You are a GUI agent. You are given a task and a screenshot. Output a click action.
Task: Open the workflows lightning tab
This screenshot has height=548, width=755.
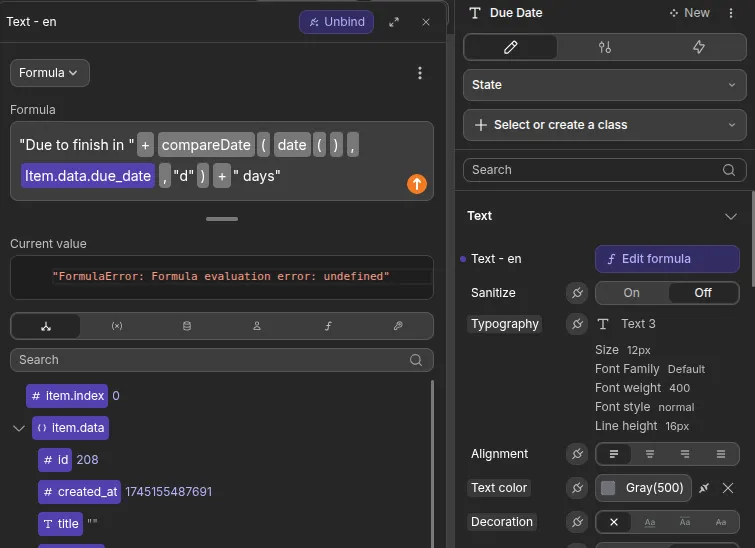coord(699,47)
